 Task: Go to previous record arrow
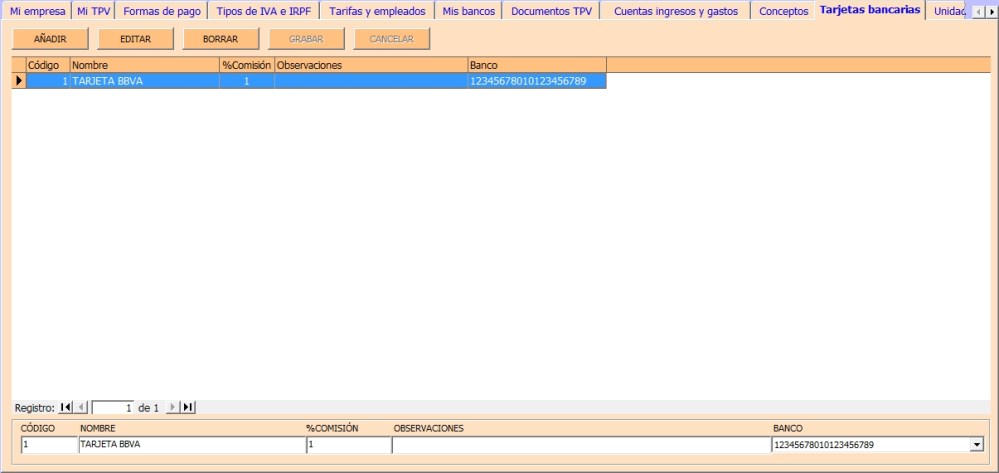tap(81, 407)
